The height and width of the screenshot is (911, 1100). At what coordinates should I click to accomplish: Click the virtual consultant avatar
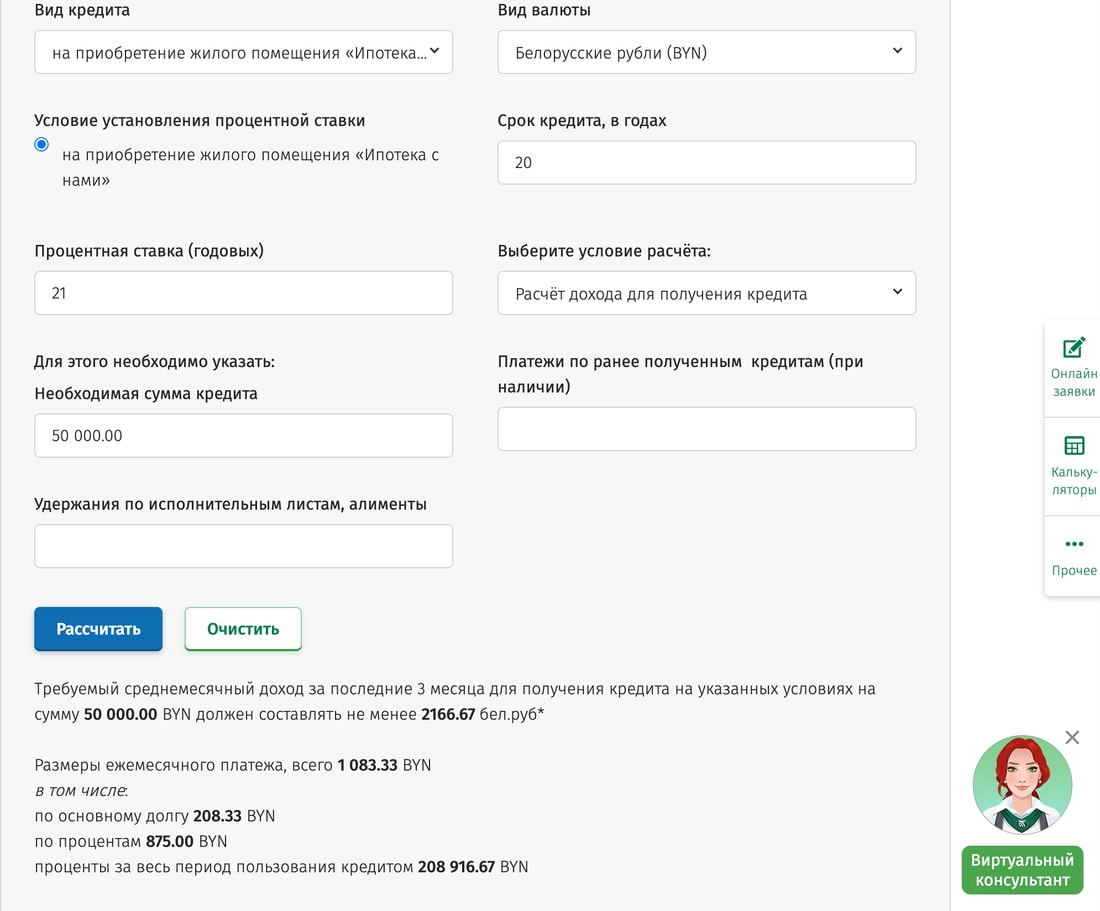point(1022,785)
